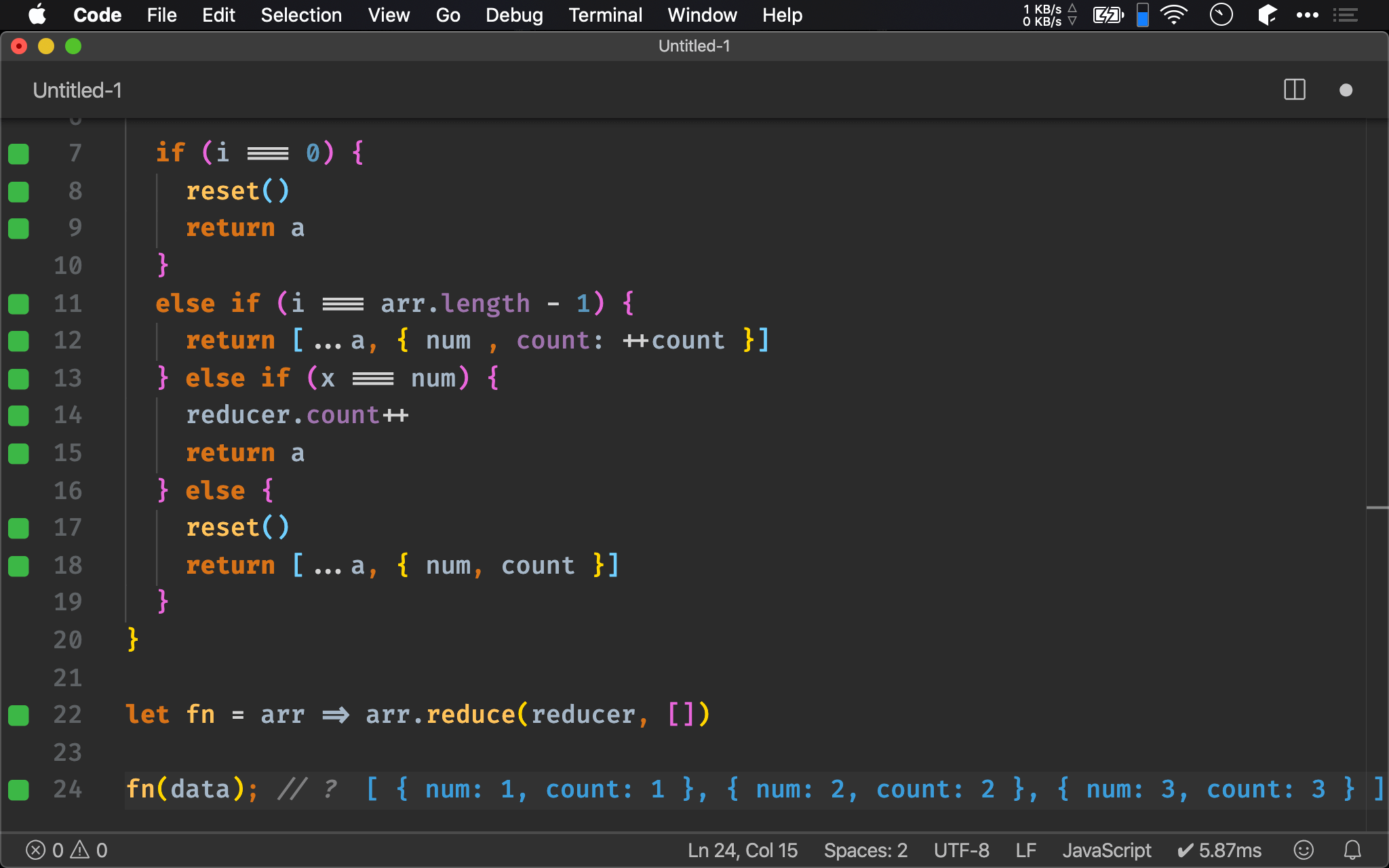Click the Ln 24, Col 15 status
Image resolution: width=1389 pixels, height=868 pixels.
tap(743, 850)
